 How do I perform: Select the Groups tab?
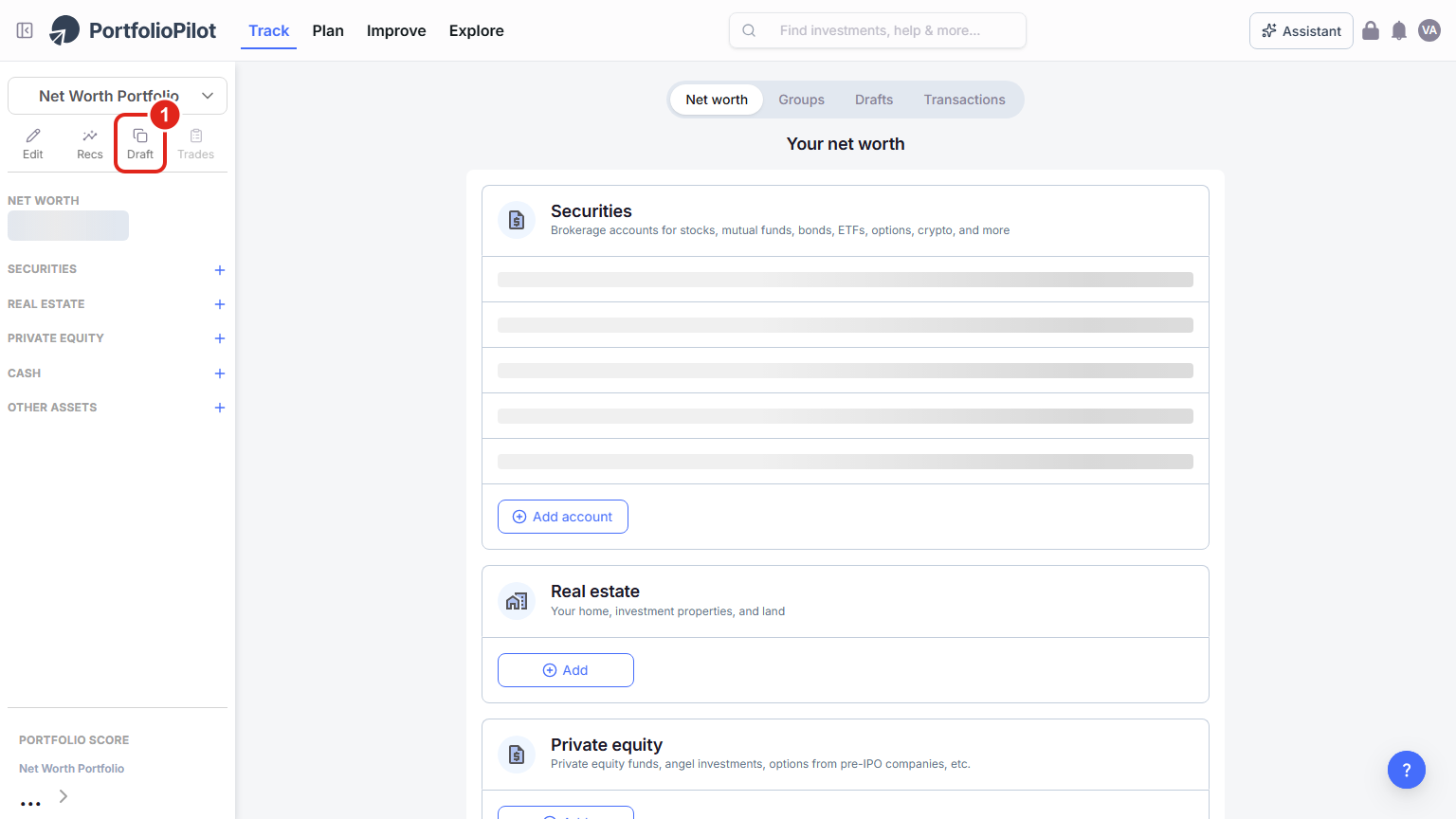tap(802, 100)
